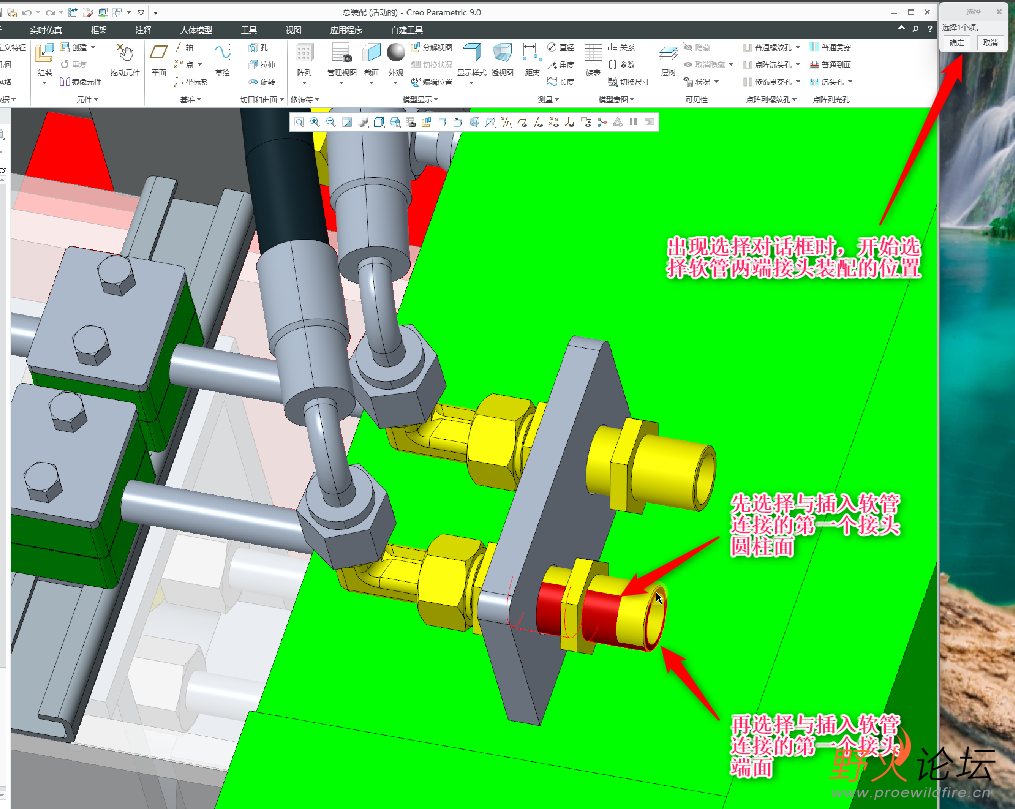Screen dimensions: 1015x809
Task: Confirm selection with 确定 button
Action: 957,43
